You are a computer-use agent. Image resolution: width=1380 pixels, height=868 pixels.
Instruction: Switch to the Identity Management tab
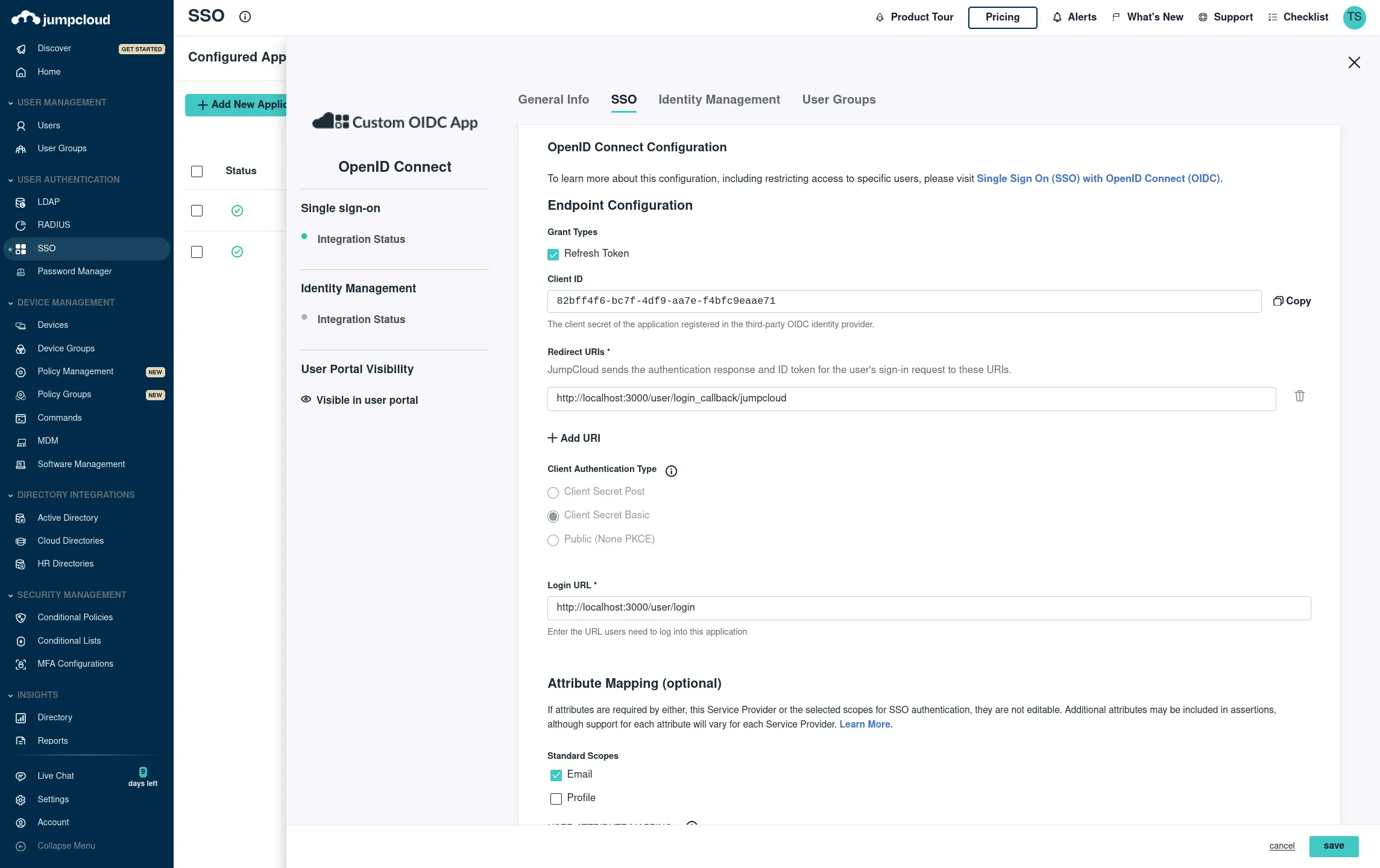(x=719, y=99)
